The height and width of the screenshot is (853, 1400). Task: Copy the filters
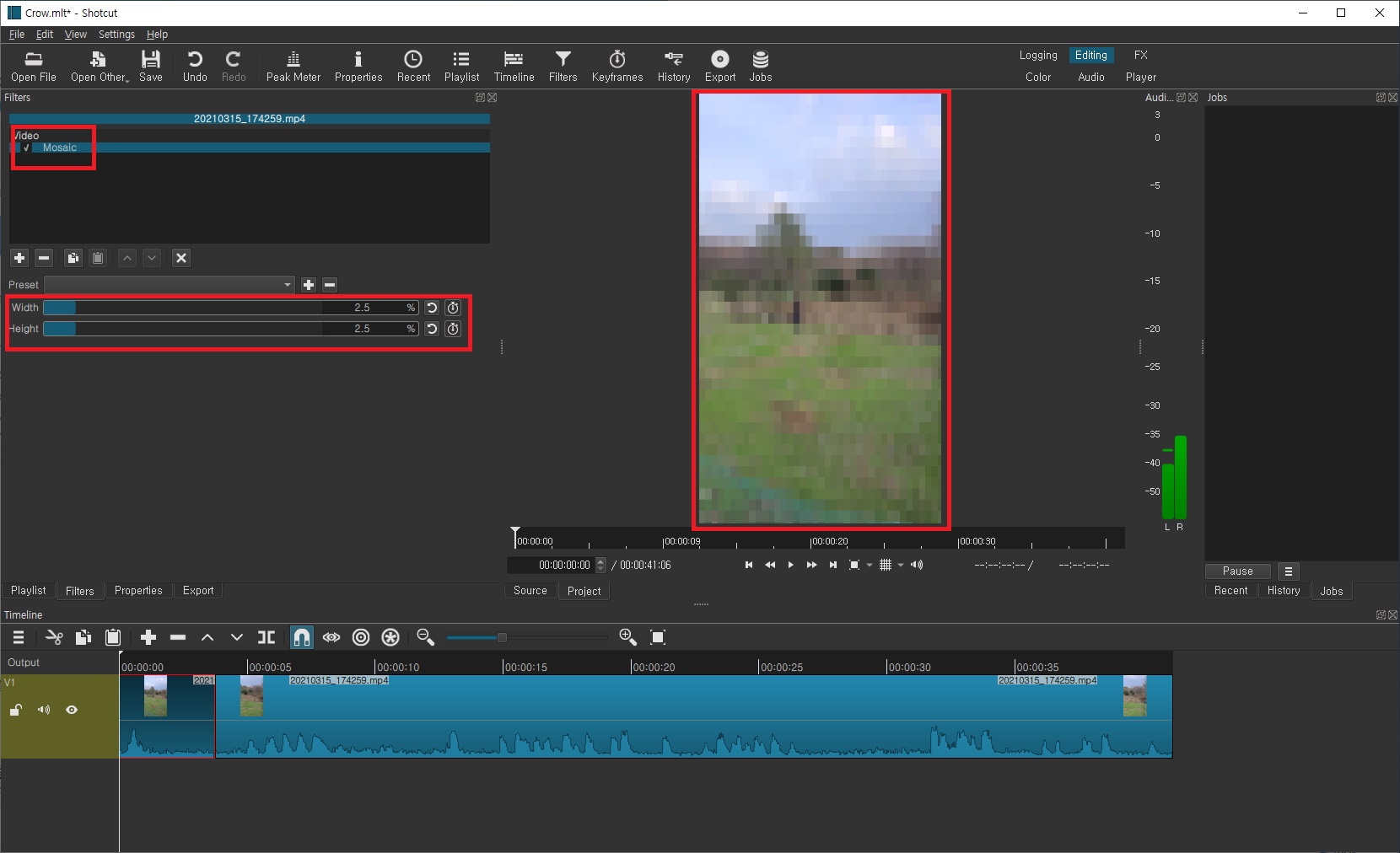[73, 258]
